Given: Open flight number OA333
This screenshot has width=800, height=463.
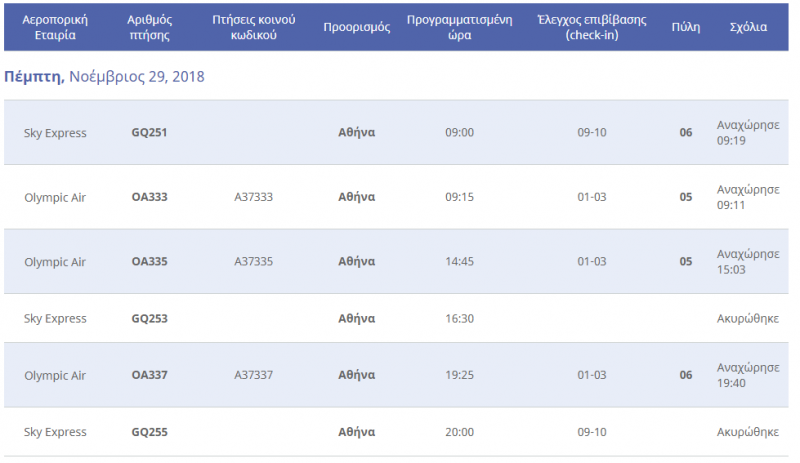Looking at the screenshot, I should (149, 197).
